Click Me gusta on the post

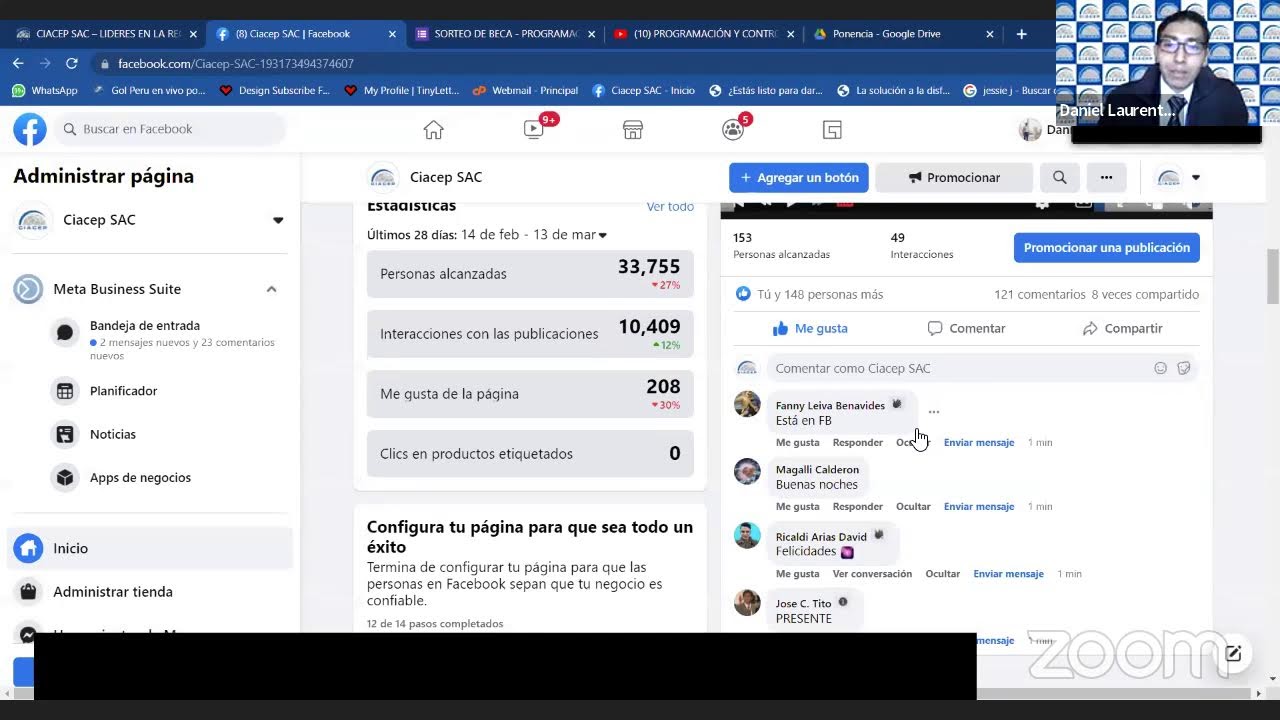810,328
